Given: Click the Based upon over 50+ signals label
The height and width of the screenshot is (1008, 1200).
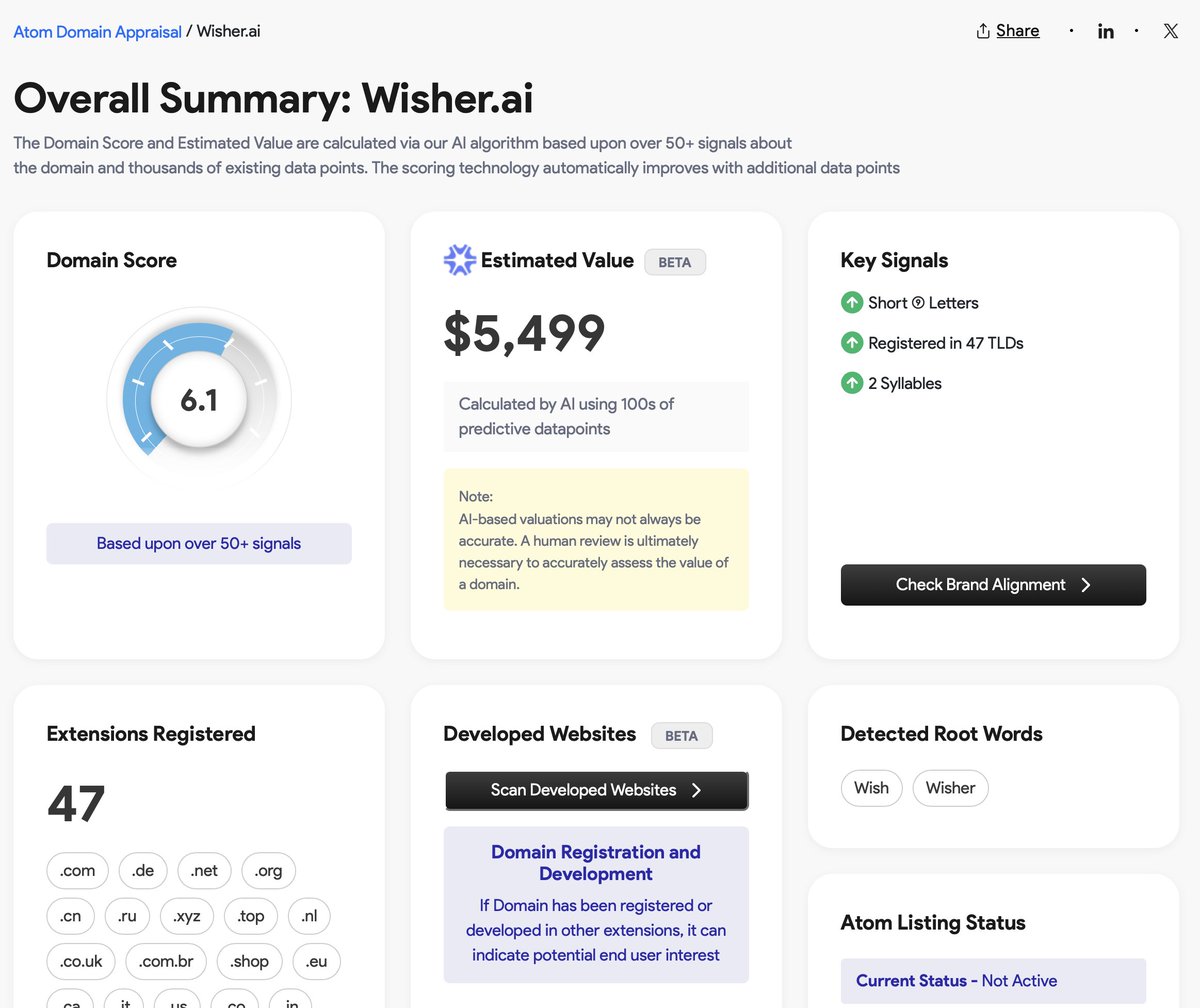Looking at the screenshot, I should tap(199, 544).
